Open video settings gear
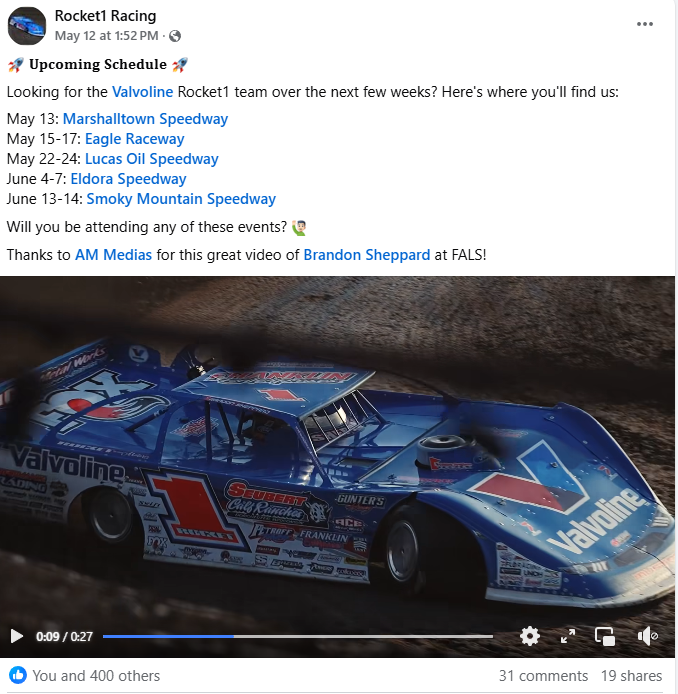678x694 pixels. [x=530, y=636]
